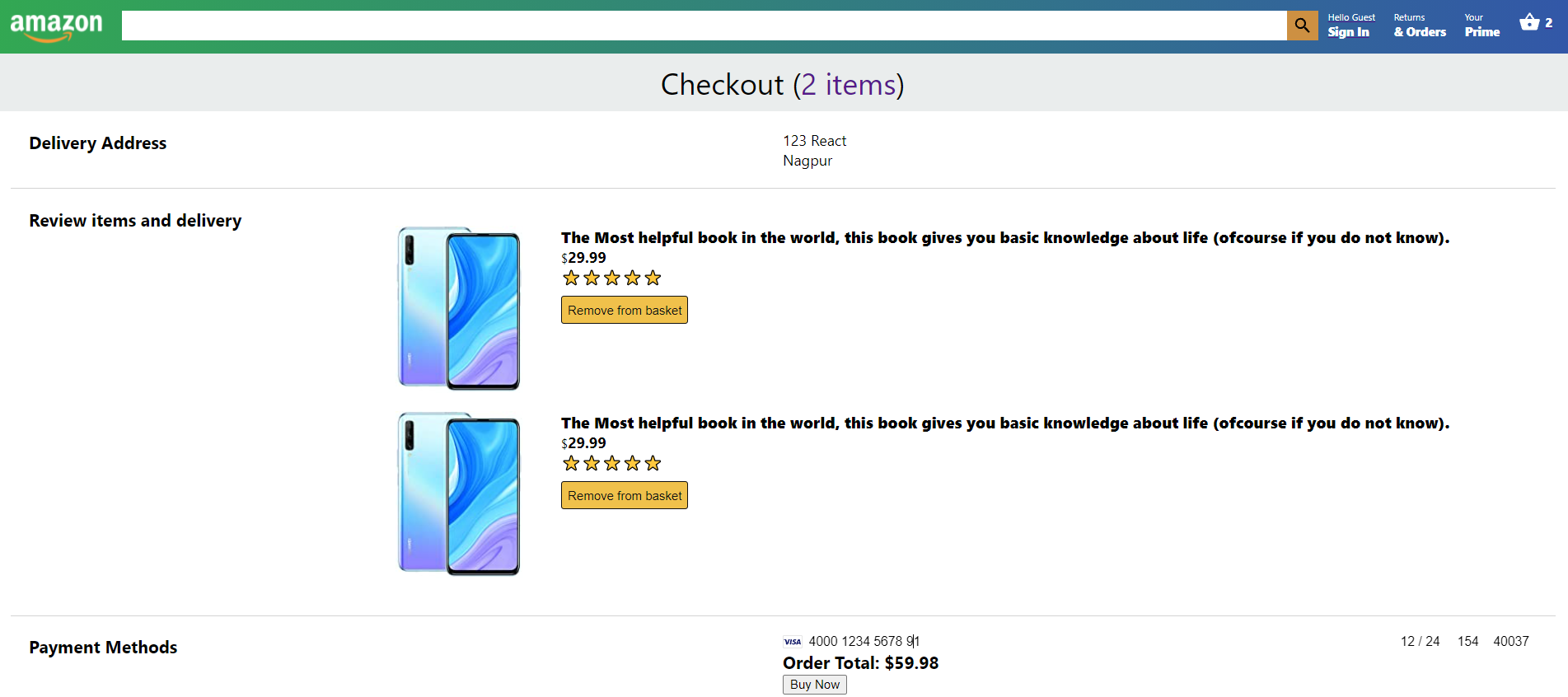Screen dimensions: 1568x697
Task: Click the Amazon logo
Action: point(57,24)
